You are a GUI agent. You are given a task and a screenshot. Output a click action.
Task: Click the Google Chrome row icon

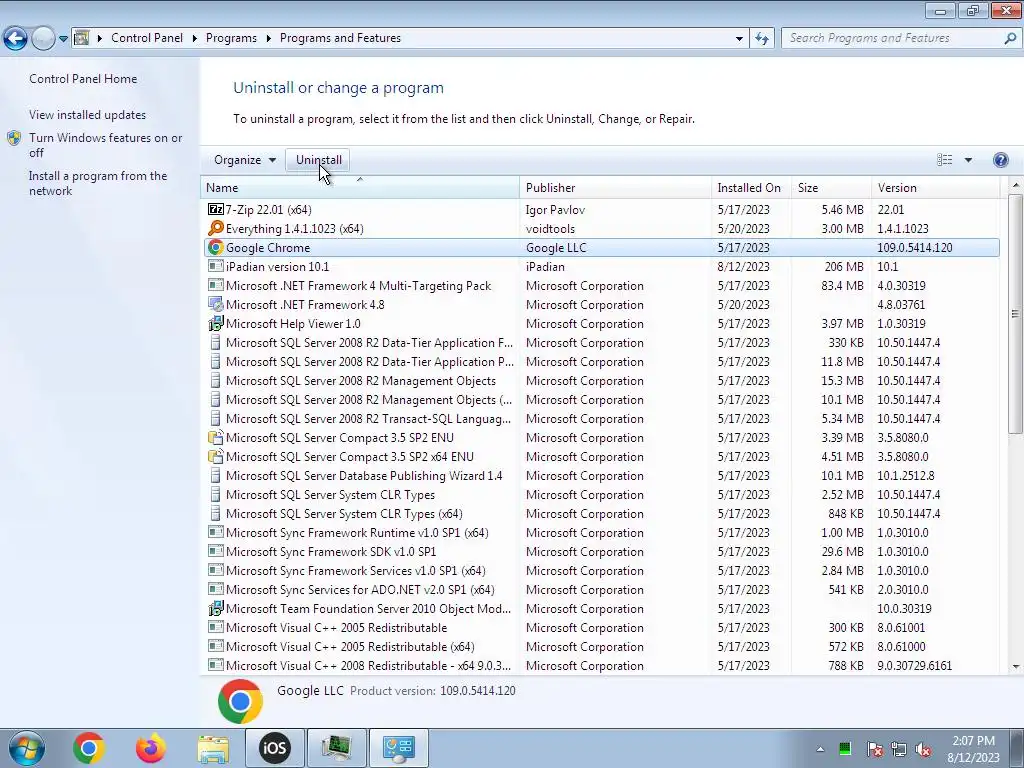[216, 248]
